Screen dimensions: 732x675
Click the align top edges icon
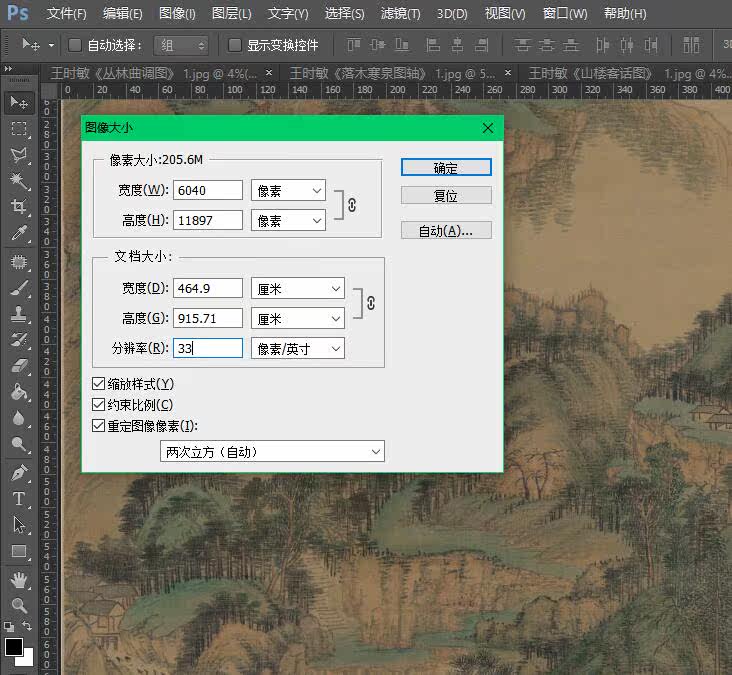click(x=353, y=45)
